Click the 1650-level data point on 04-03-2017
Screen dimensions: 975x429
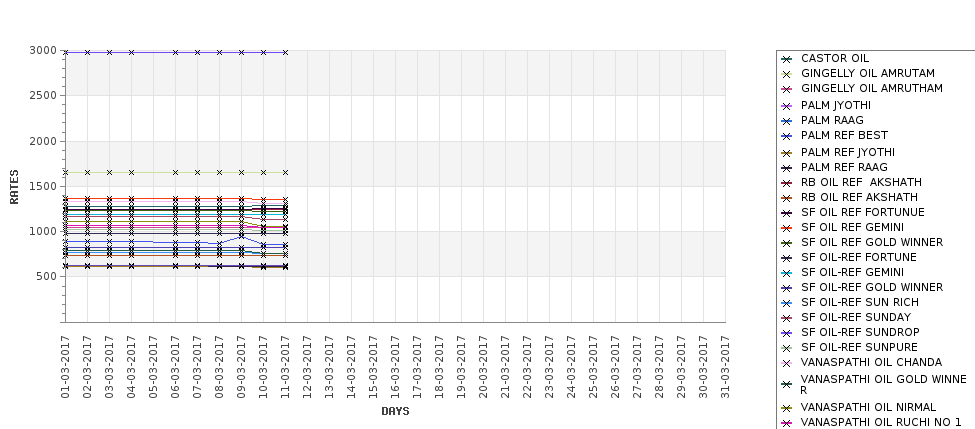point(131,172)
